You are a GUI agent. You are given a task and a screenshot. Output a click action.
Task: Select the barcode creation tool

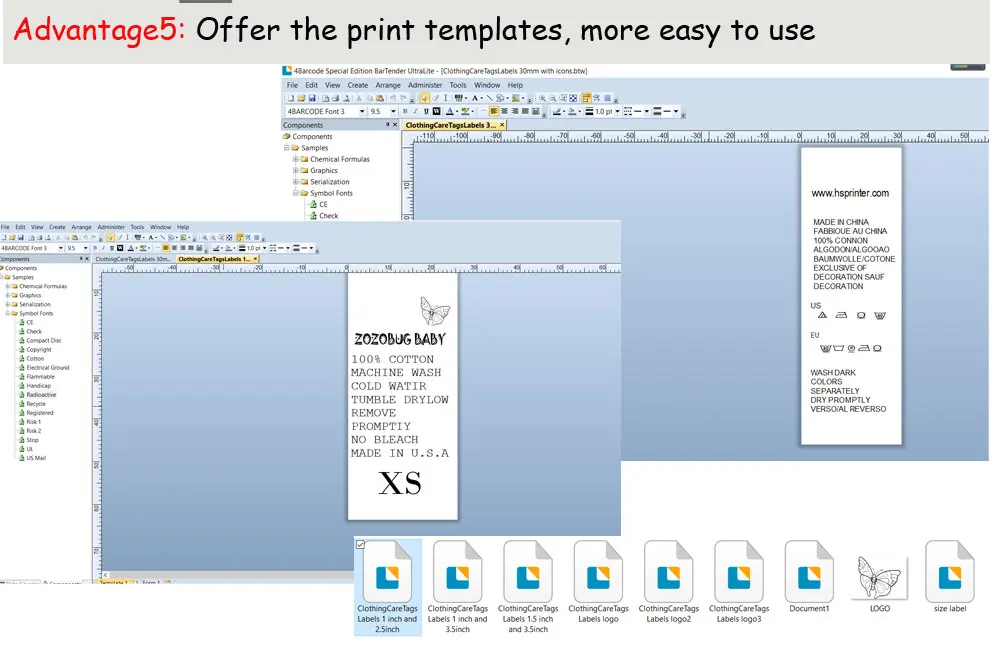point(458,98)
